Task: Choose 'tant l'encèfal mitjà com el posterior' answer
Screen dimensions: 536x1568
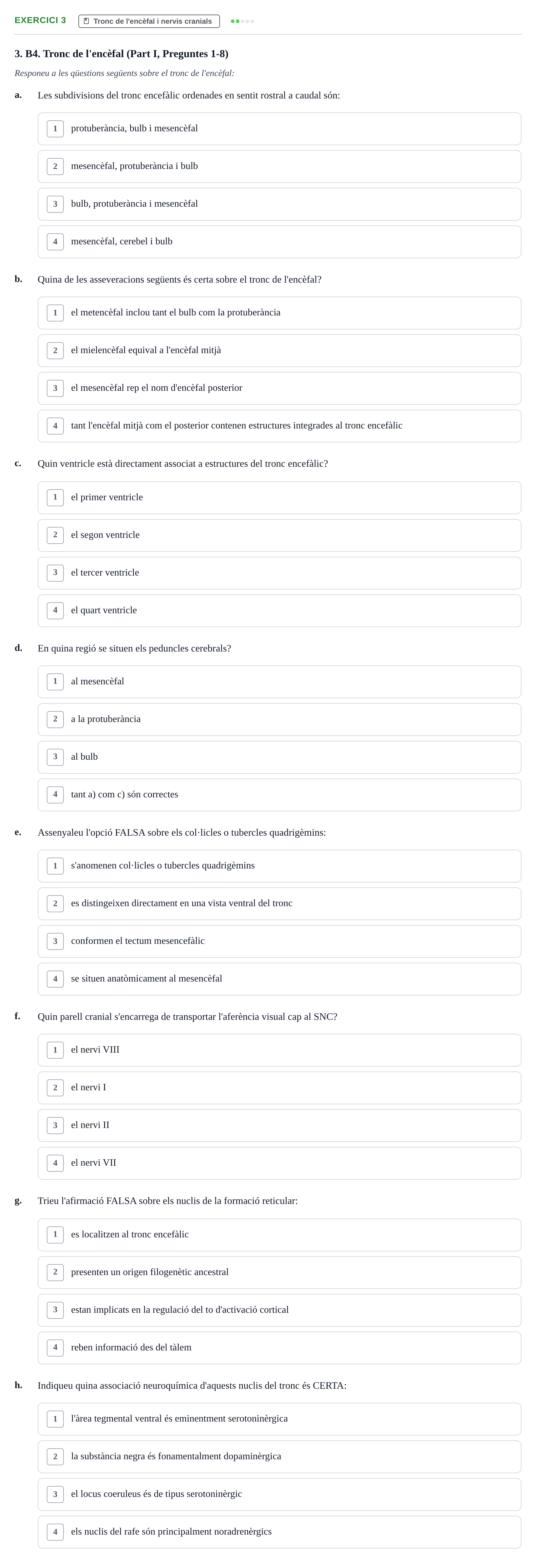Action: [x=279, y=426]
